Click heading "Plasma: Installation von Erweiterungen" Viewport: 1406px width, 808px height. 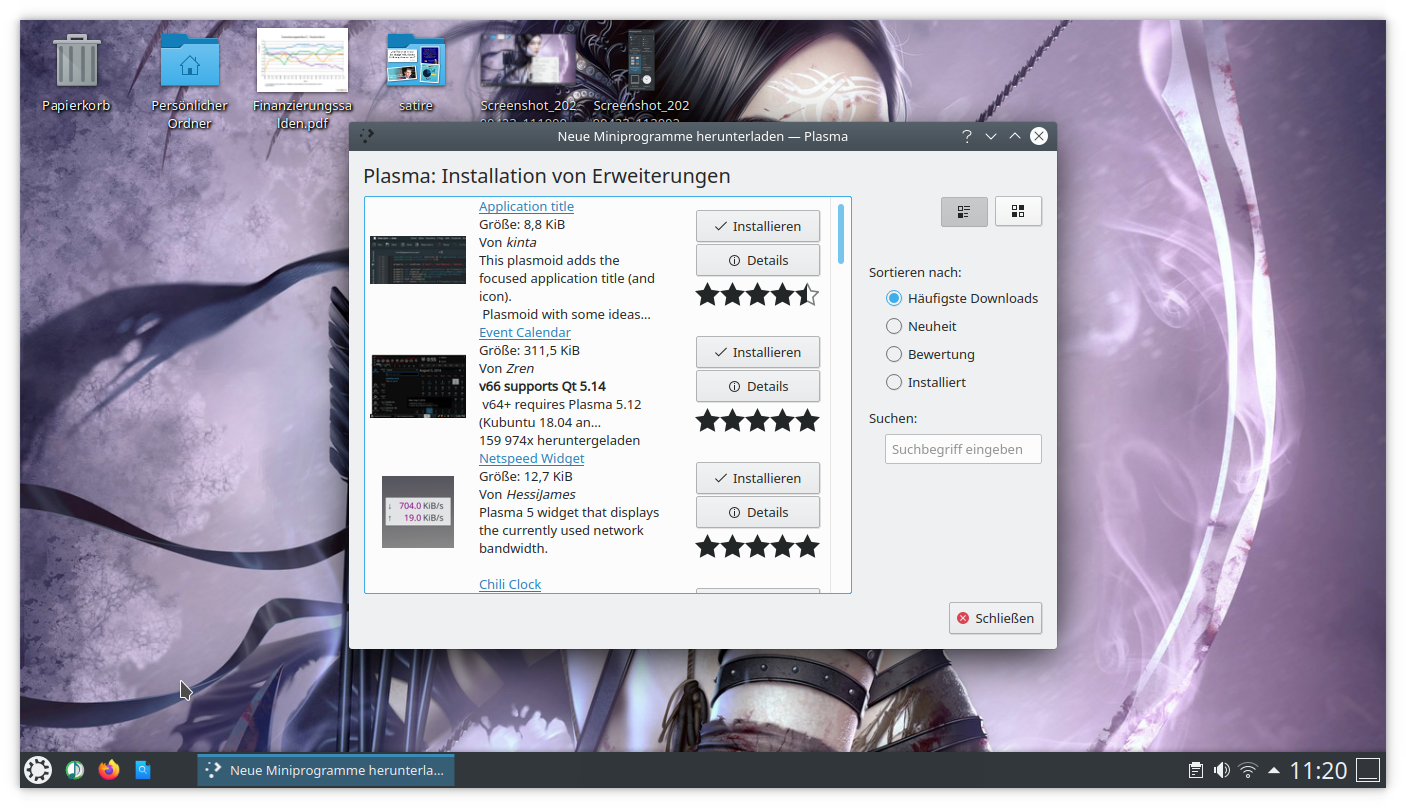click(x=547, y=176)
